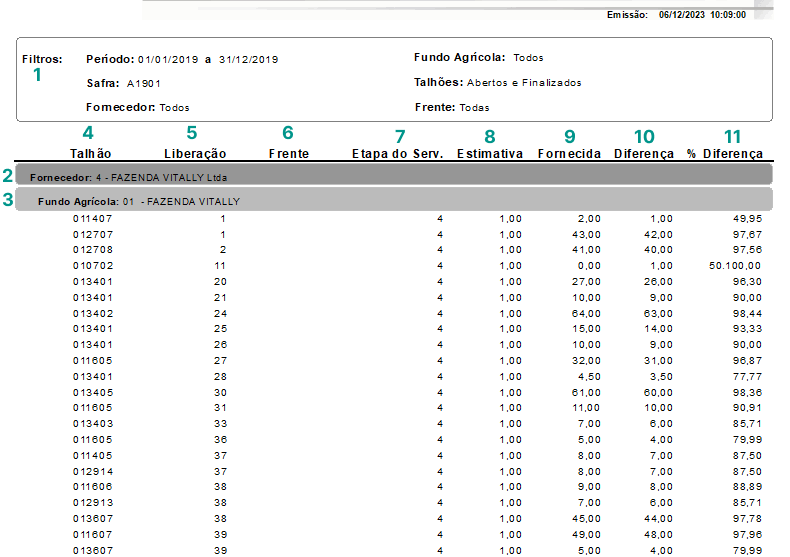This screenshot has height=557, width=790.
Task: Click talhão cell 011405
Action: click(x=93, y=456)
